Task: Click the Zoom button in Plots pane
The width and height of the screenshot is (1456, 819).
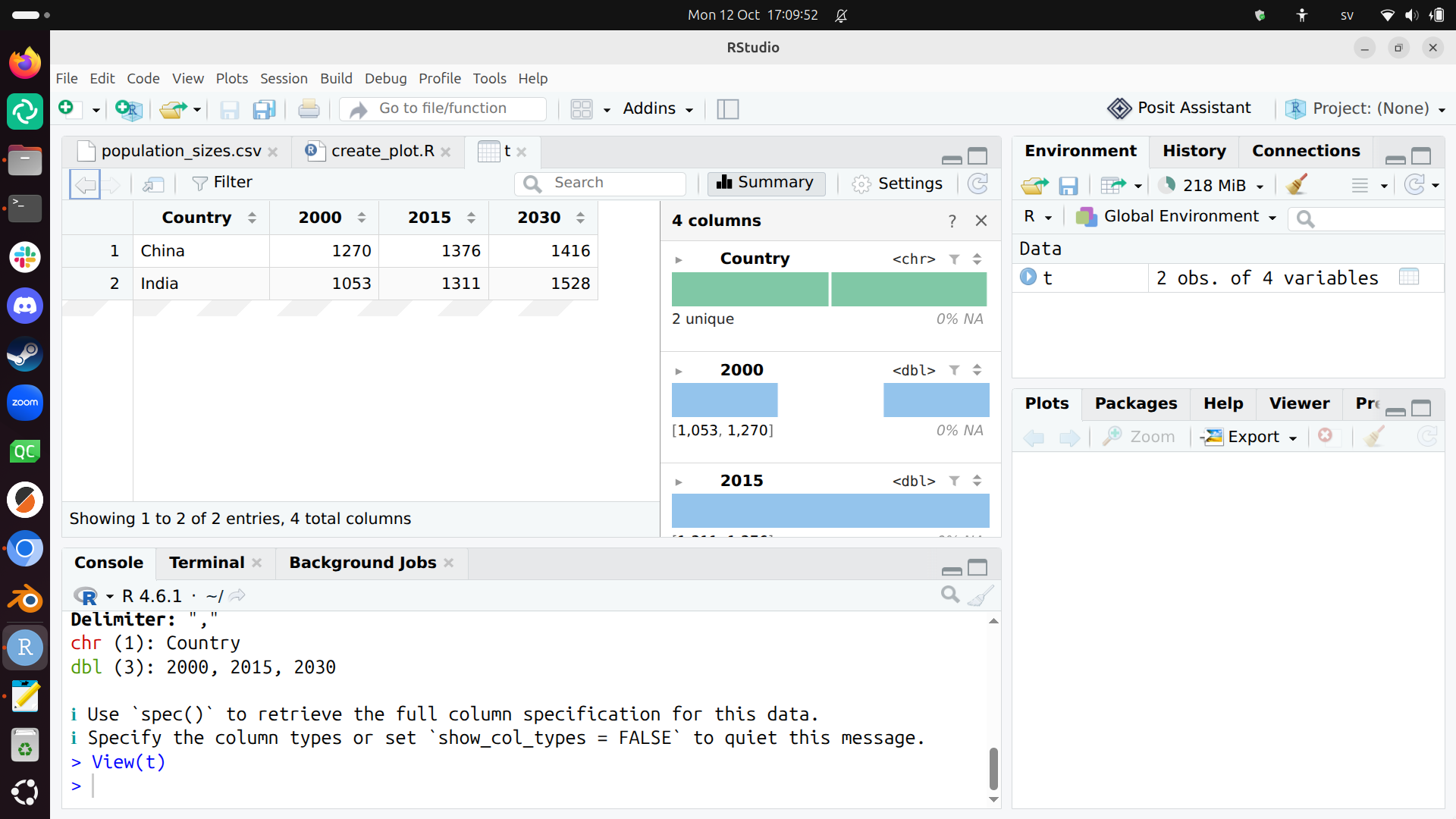Action: [x=1139, y=437]
